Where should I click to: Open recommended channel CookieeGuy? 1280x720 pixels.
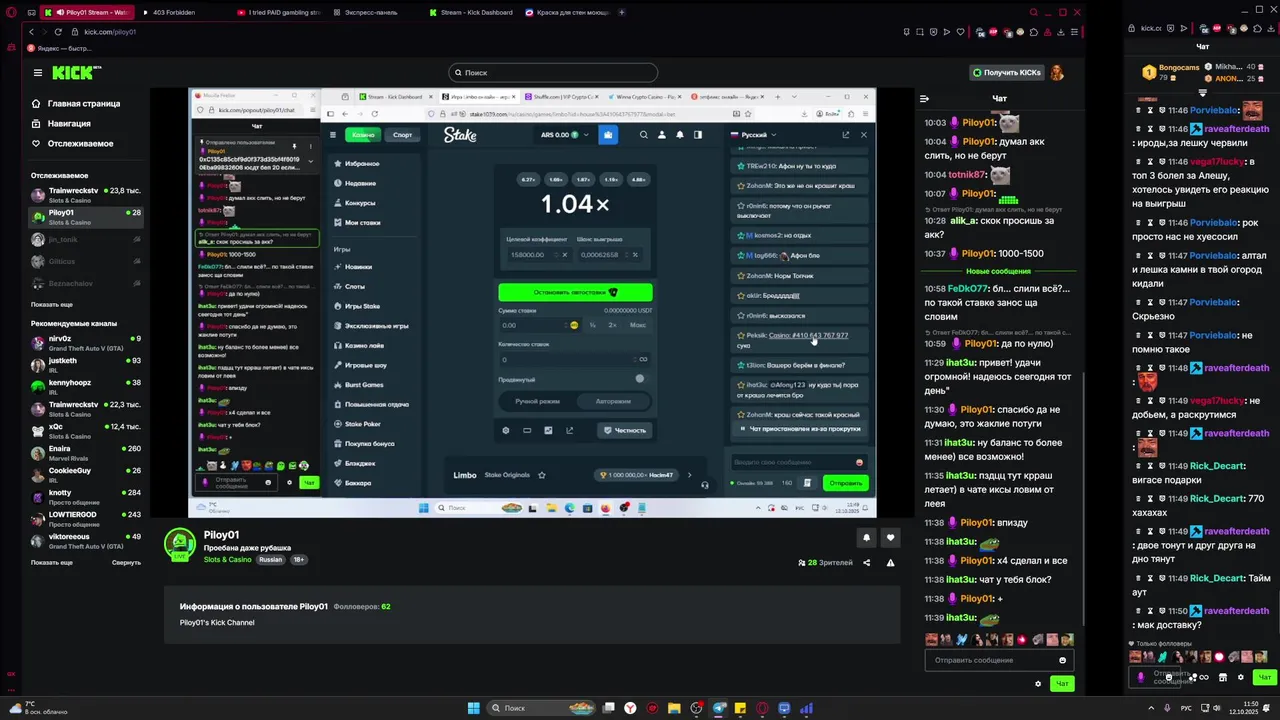coord(85,474)
